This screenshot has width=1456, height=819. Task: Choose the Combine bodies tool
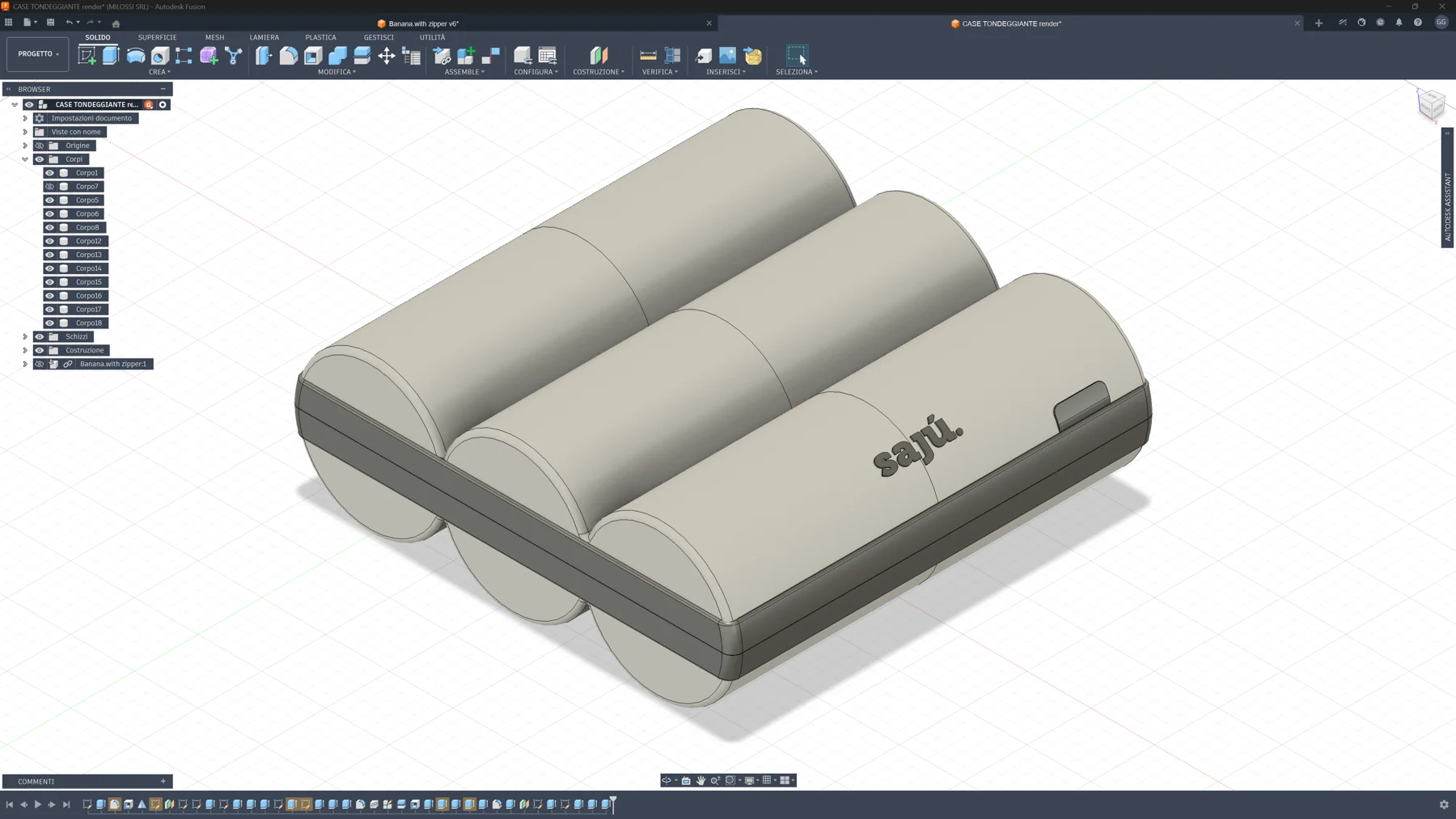tap(337, 55)
